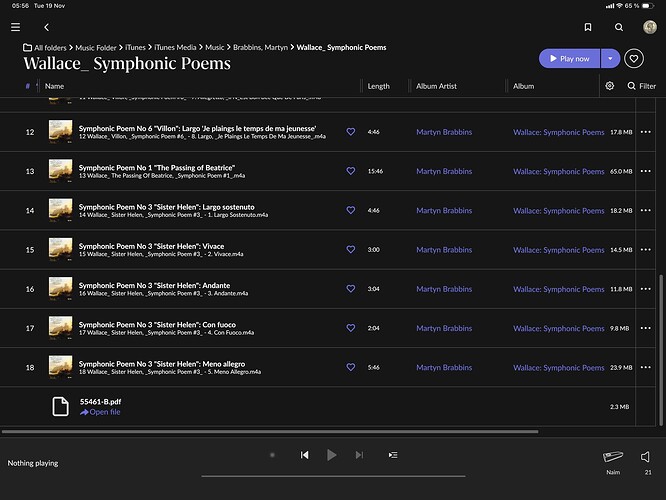Open more options for track 13
The image size is (666, 500).
click(x=646, y=171)
